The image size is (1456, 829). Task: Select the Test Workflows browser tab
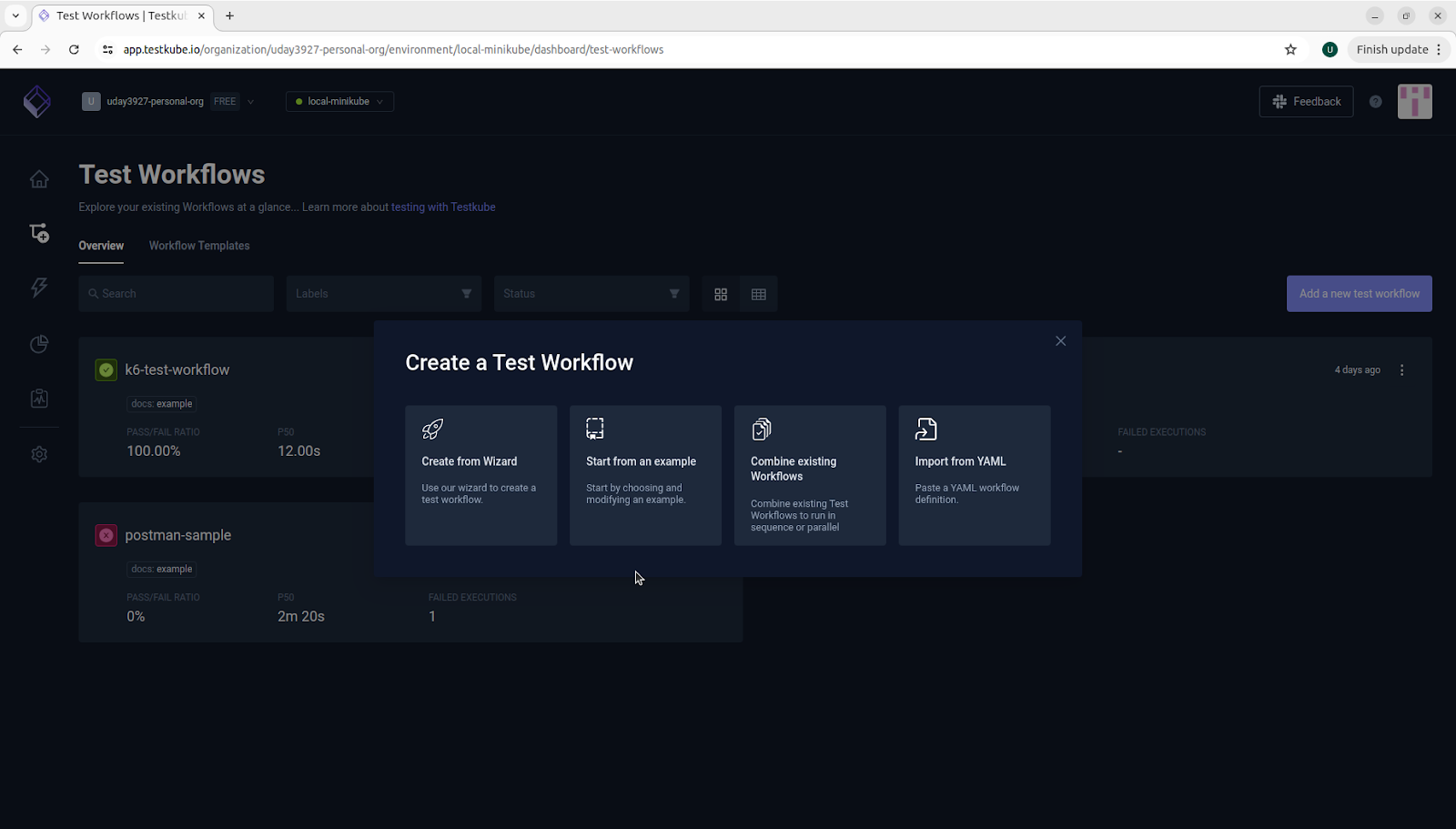pyautogui.click(x=122, y=16)
